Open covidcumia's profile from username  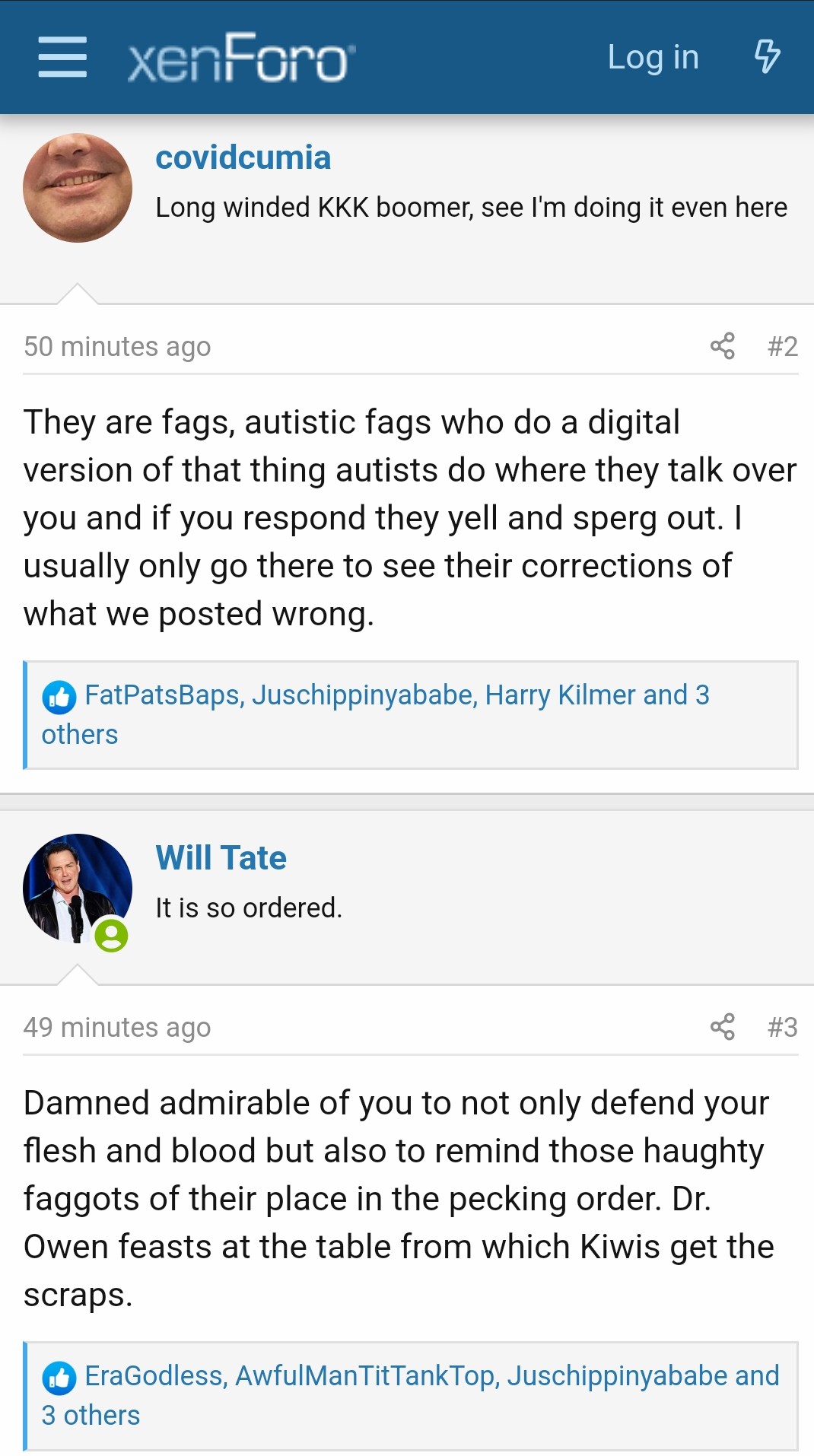coord(243,158)
